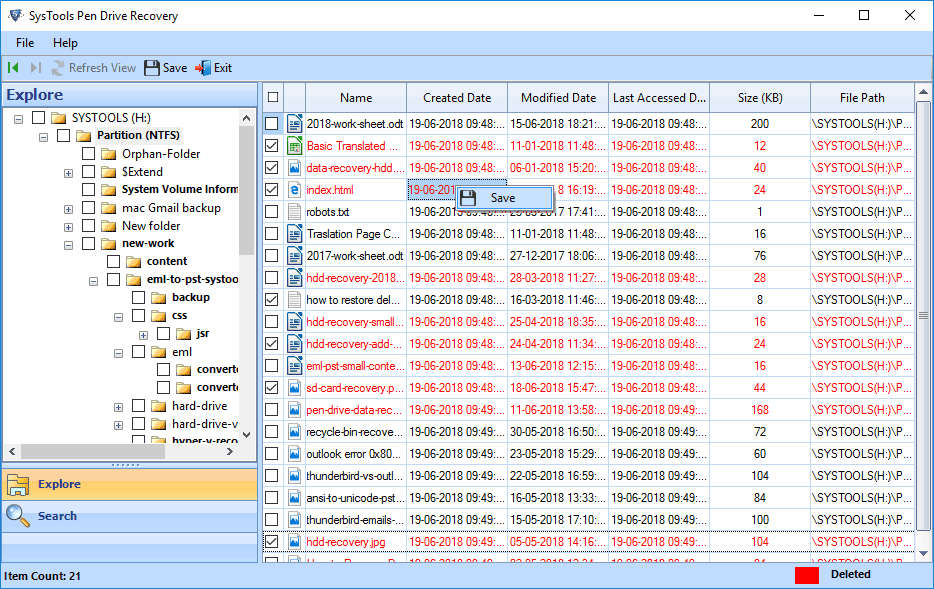Check the SYSTOOLS (H:) tree checkbox
Screen dimensions: 934x589
tap(39, 118)
